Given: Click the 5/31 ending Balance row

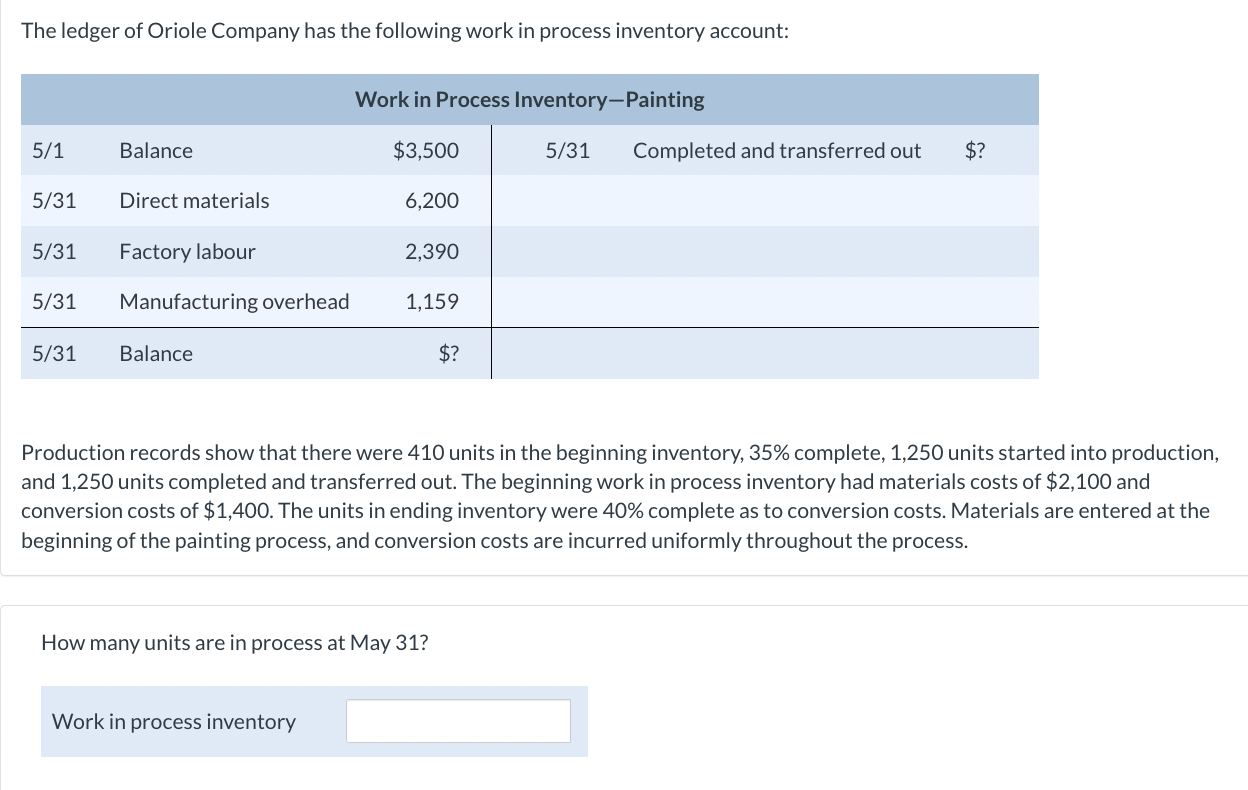Looking at the screenshot, I should (x=156, y=353).
